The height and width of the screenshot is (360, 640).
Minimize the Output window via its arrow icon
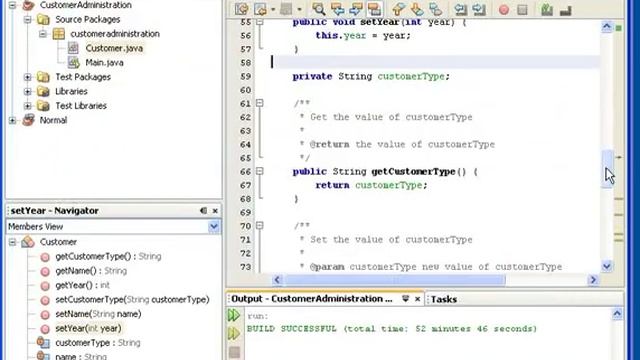(405, 299)
